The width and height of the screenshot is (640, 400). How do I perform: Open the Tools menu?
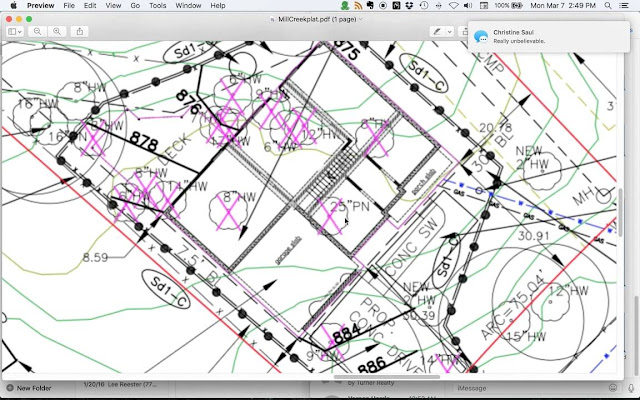158,5
